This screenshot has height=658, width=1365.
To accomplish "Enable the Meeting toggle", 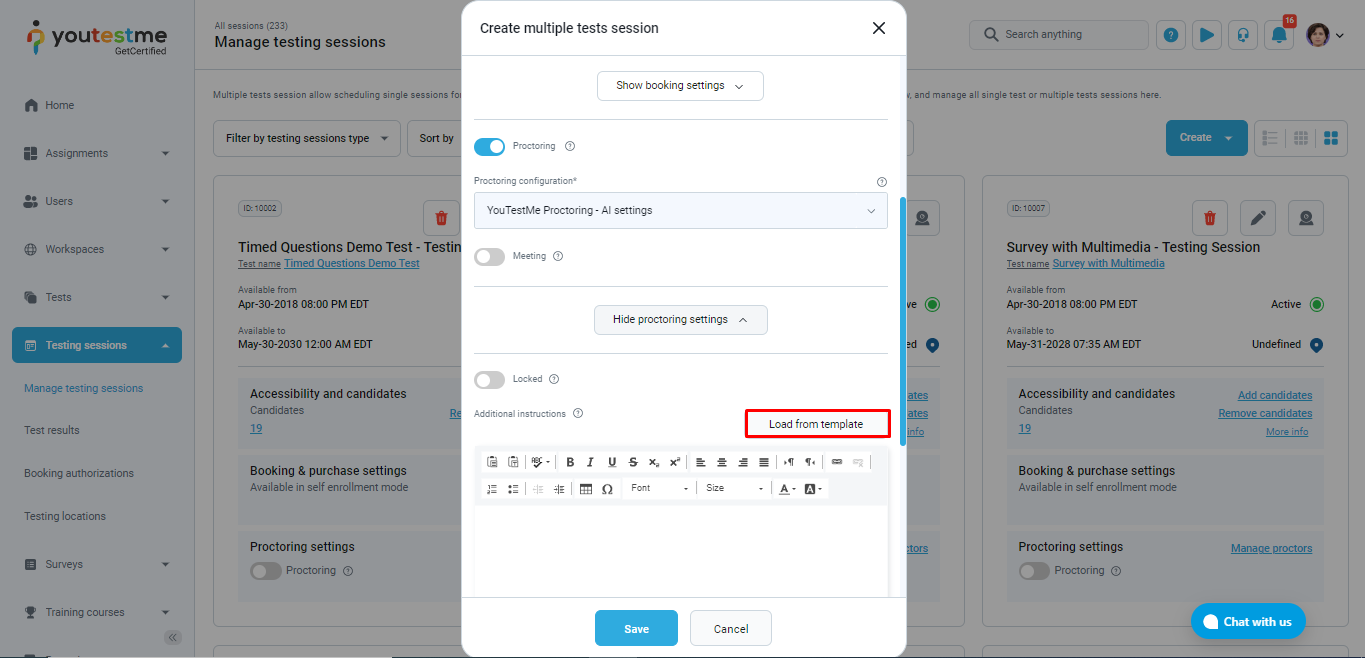I will 490,257.
